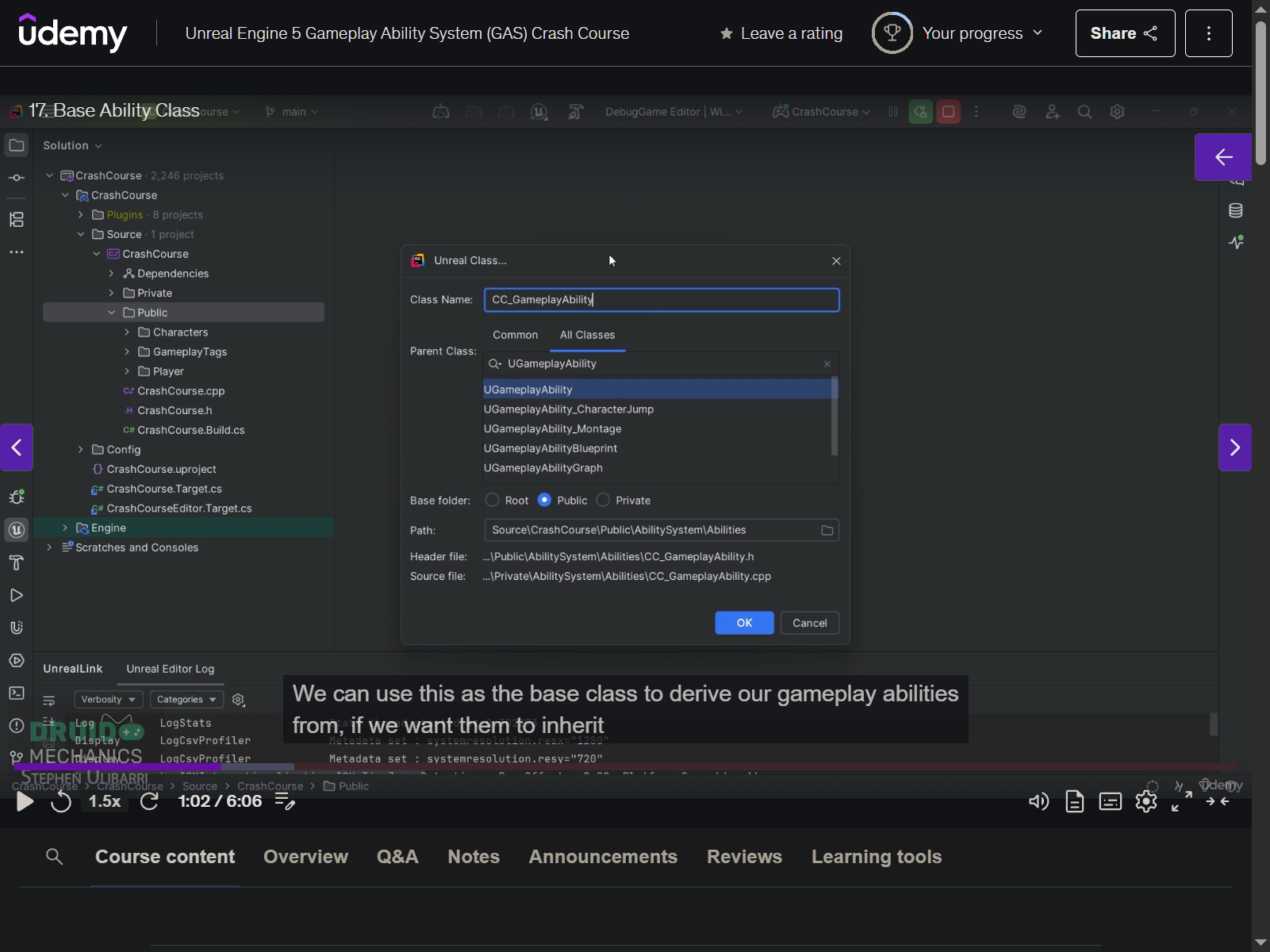This screenshot has width=1270, height=952.
Task: Open the Overview tab
Action: (x=305, y=857)
